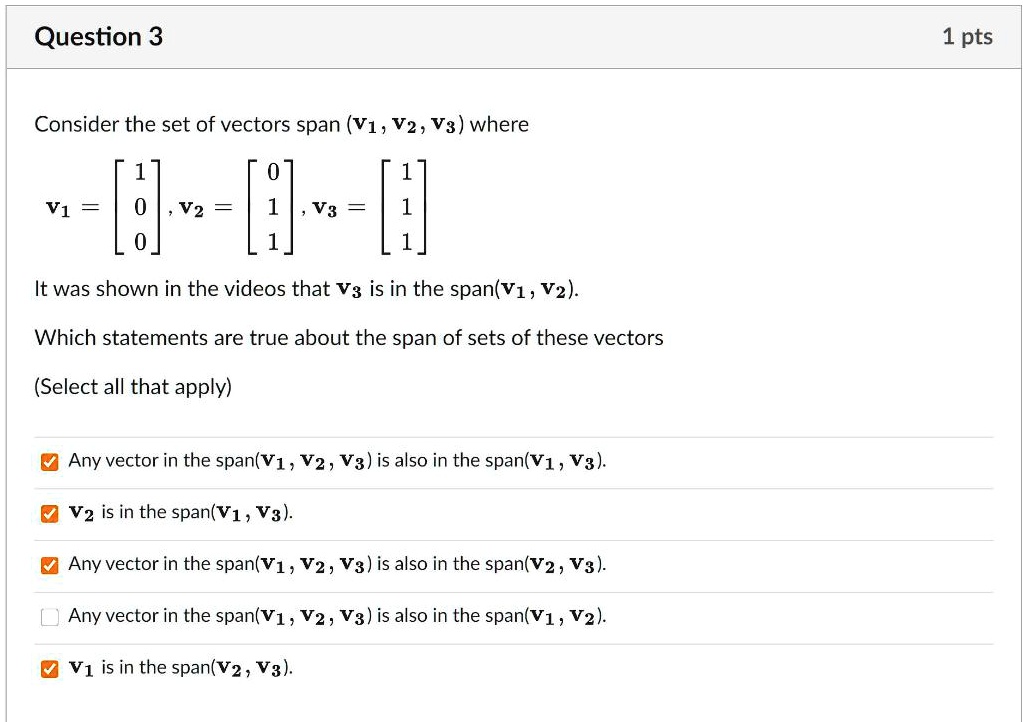Uncheck the first answer option about span(v1, v3)
Screen dimensions: 1023x722
pos(49,460)
